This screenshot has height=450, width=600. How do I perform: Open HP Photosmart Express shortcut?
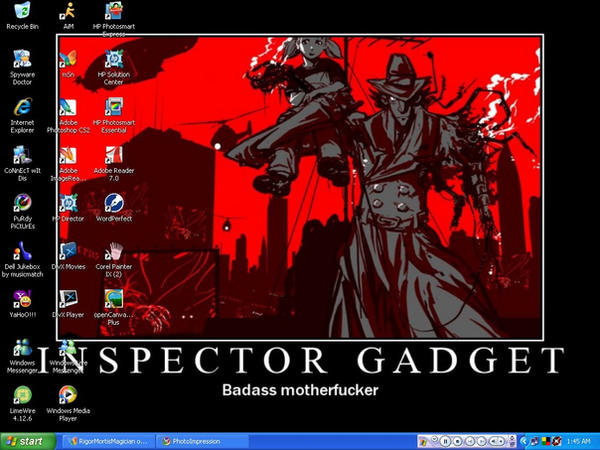click(x=114, y=18)
